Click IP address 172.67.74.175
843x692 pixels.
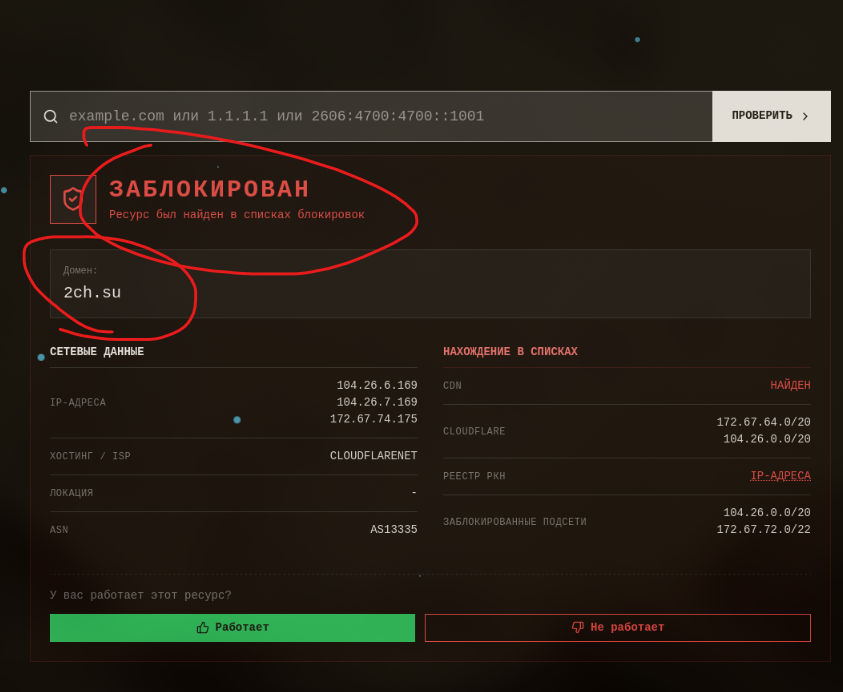[374, 419]
